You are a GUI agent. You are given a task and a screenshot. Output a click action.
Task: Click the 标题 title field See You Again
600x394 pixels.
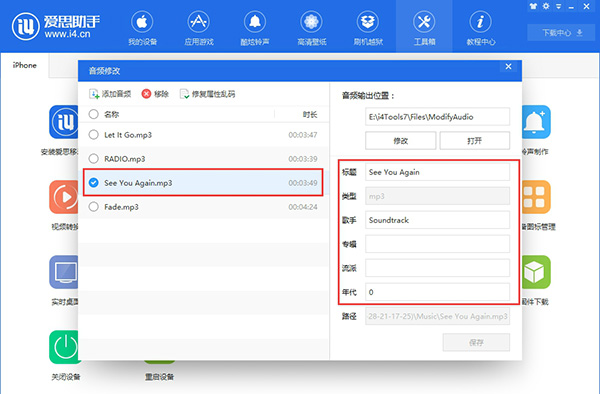[437, 172]
